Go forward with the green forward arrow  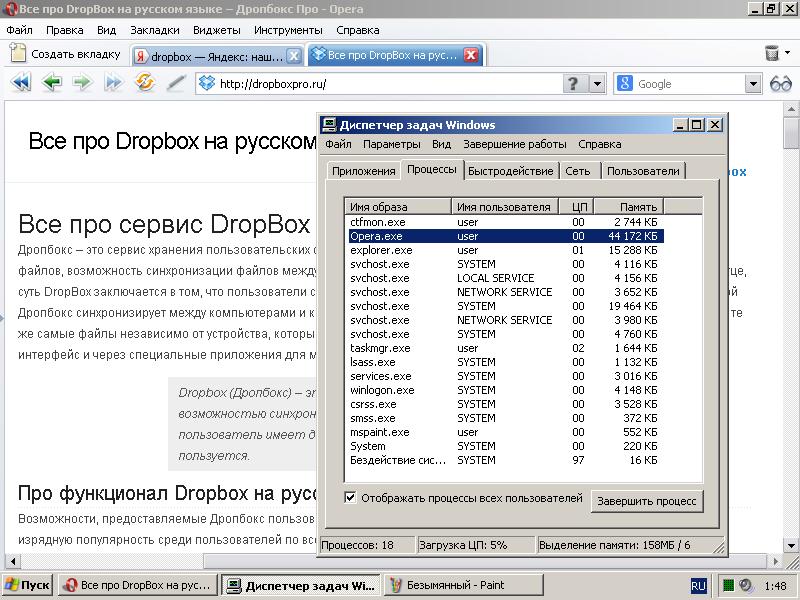pyautogui.click(x=82, y=82)
